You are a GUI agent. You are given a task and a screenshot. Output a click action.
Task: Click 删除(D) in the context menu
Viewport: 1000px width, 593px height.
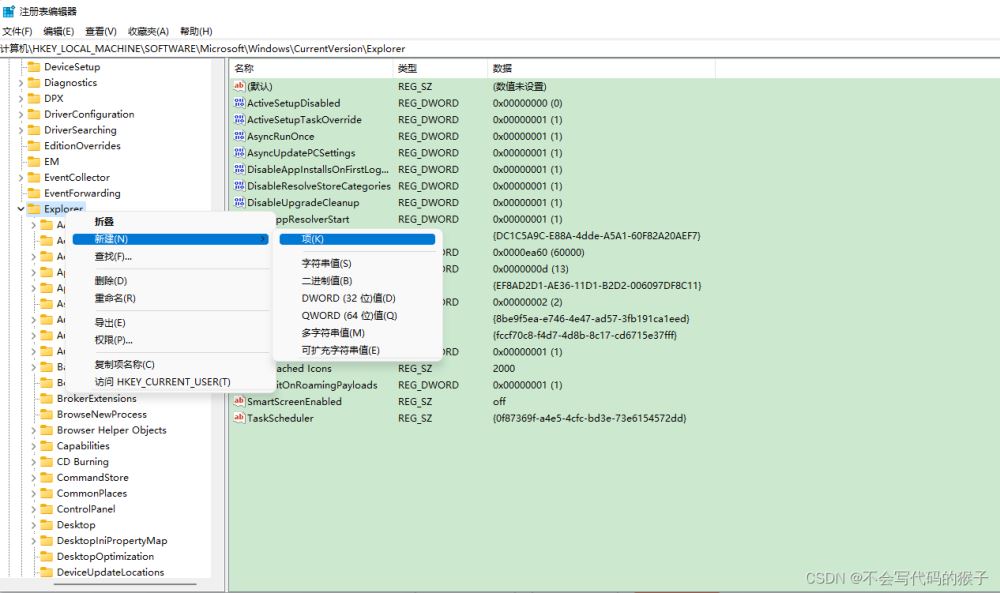click(x=110, y=281)
